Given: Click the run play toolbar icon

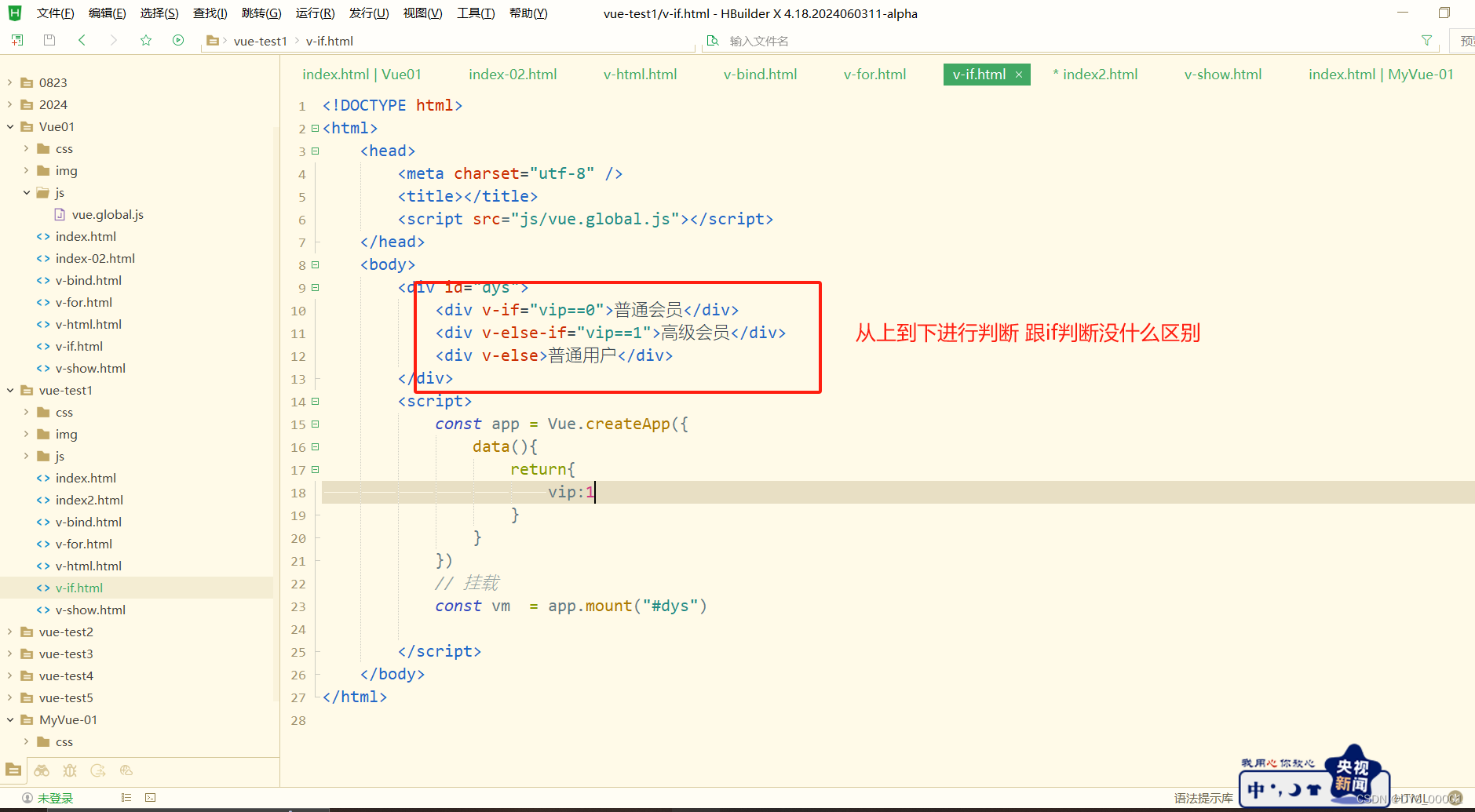Looking at the screenshot, I should point(178,40).
